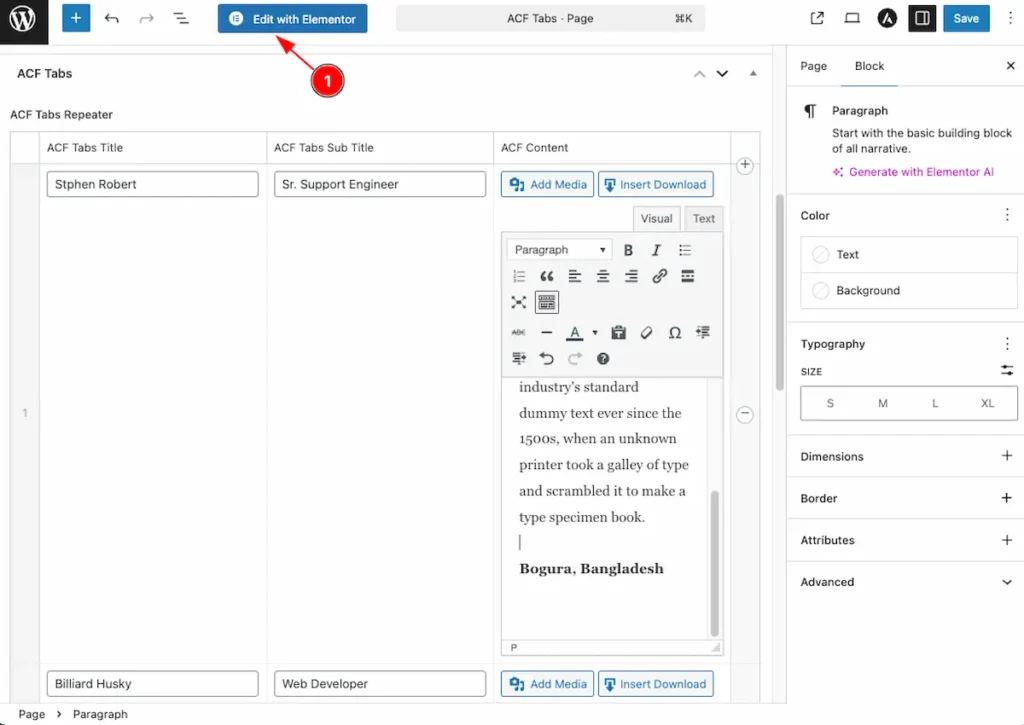Screen dimensions: 1024x725
Task: Click the bulleted list icon
Action: pos(685,250)
